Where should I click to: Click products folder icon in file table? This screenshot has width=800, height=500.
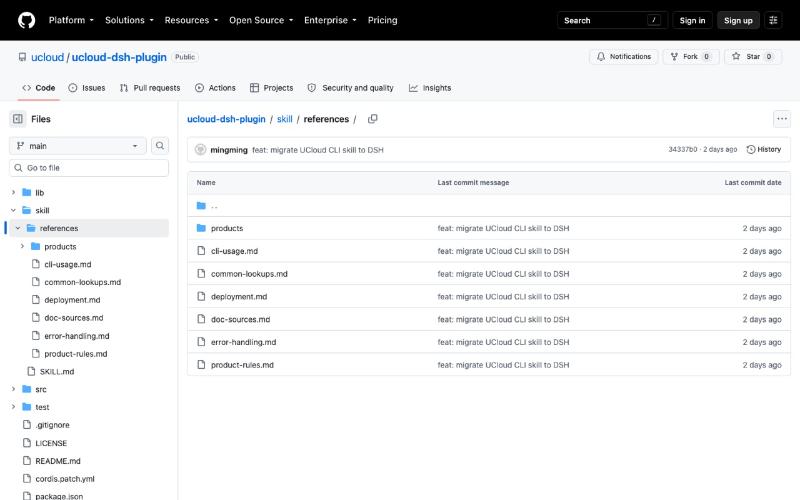pos(201,228)
